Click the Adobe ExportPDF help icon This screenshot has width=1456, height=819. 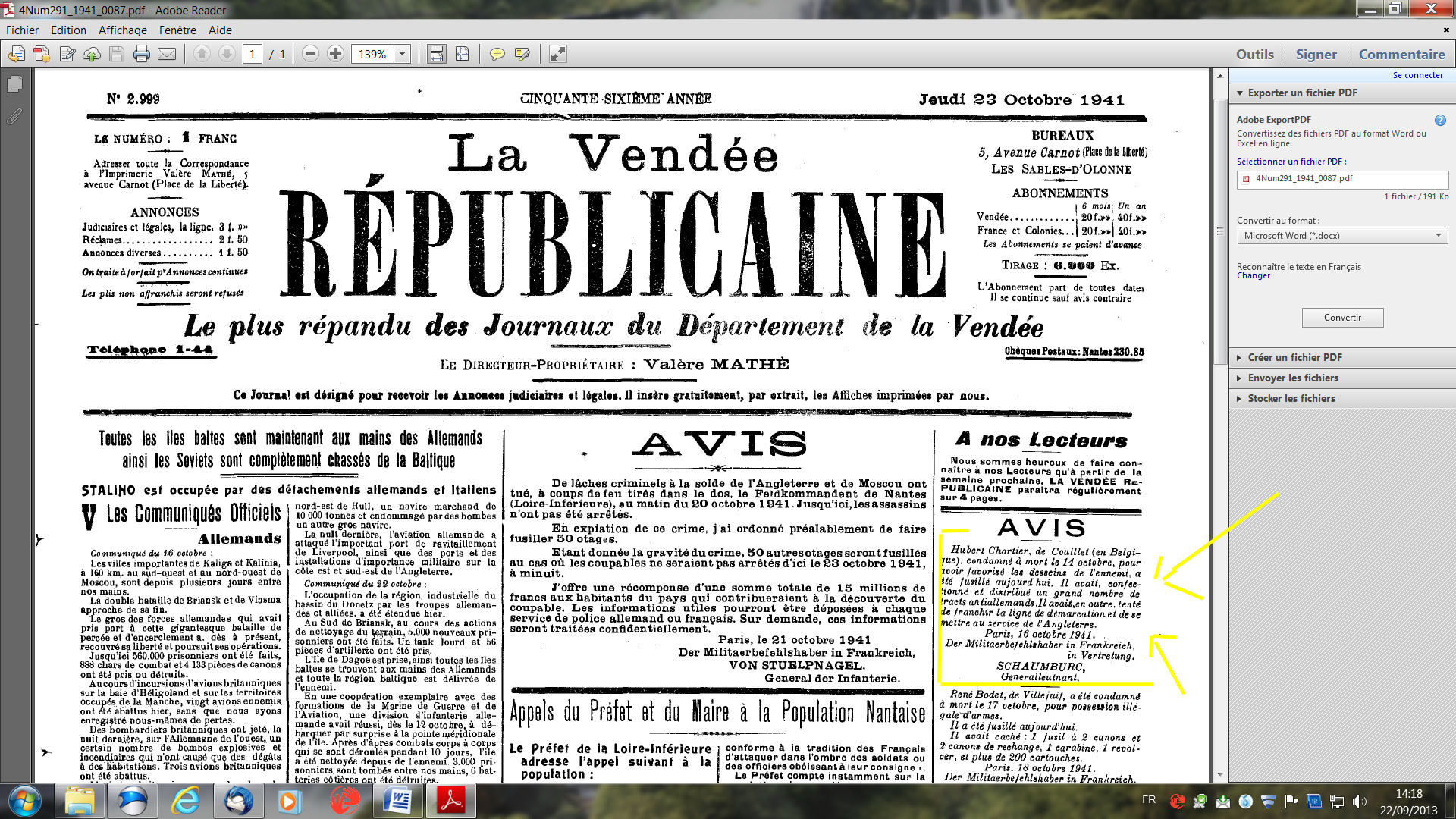tap(1440, 120)
